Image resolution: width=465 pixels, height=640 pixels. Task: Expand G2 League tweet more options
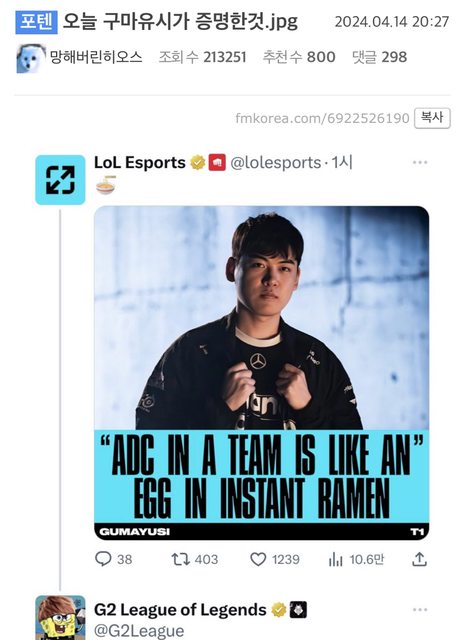pos(420,610)
